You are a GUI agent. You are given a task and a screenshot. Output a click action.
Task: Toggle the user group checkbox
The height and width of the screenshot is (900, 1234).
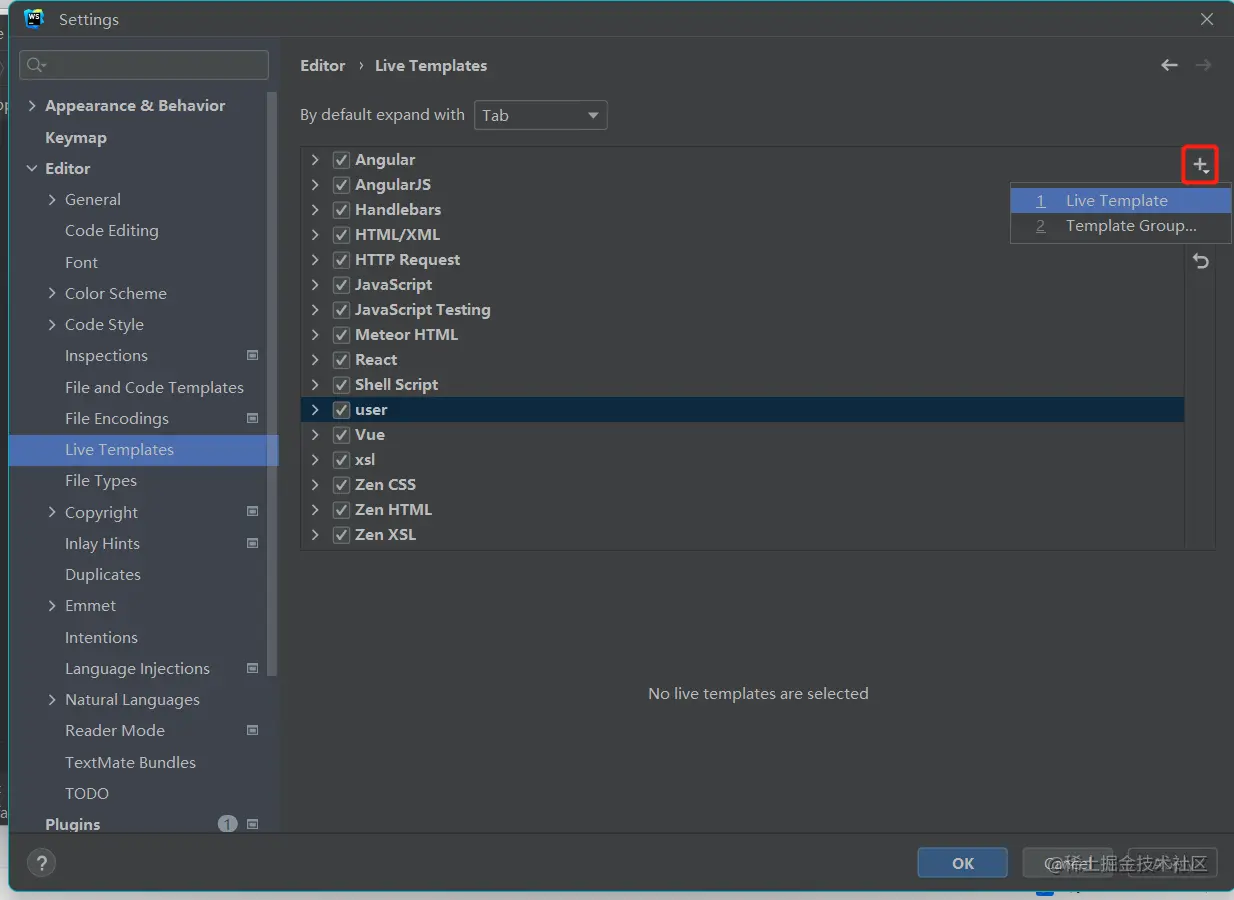coord(341,410)
